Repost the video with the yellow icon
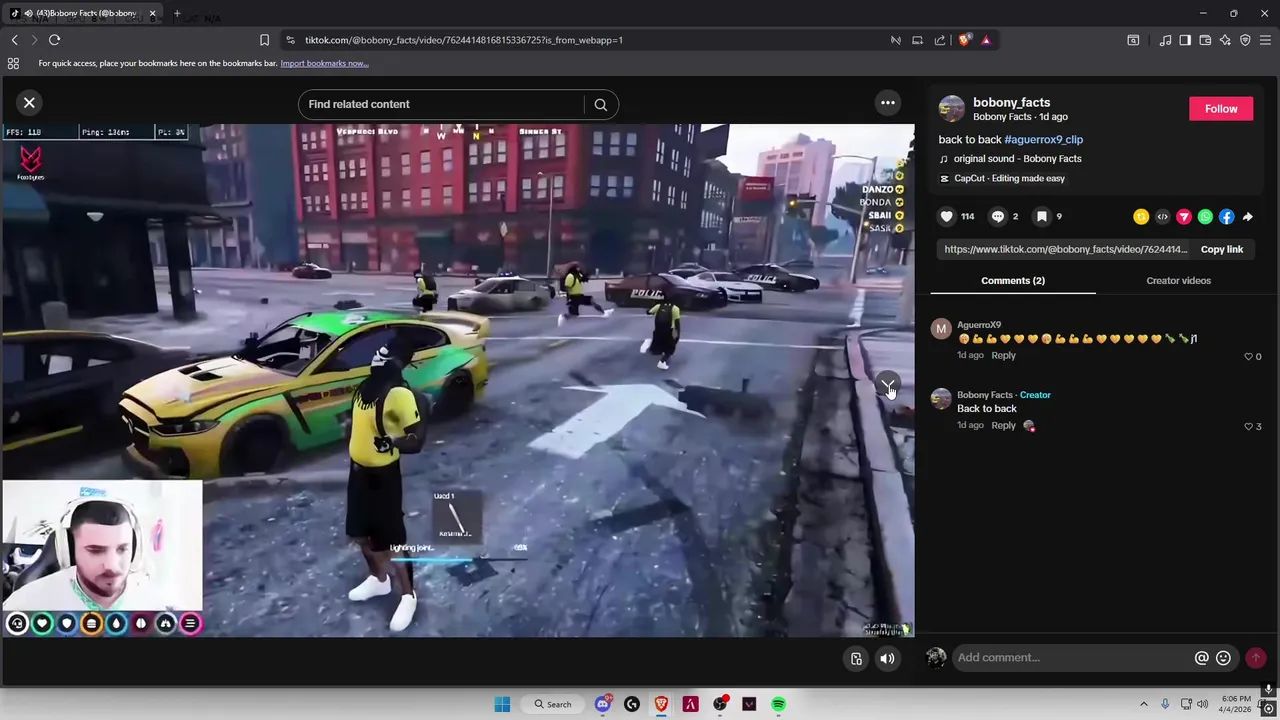This screenshot has width=1280, height=720. [x=1141, y=217]
